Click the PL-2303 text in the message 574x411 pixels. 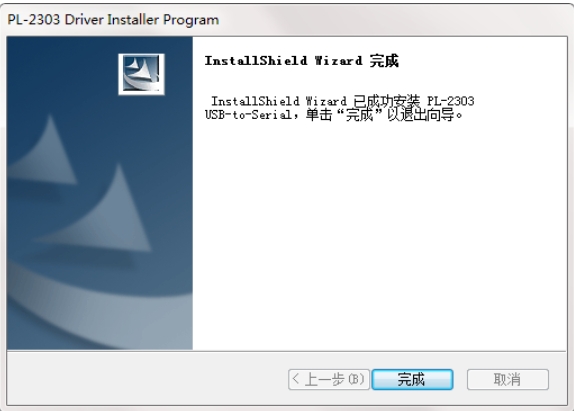coord(451,101)
